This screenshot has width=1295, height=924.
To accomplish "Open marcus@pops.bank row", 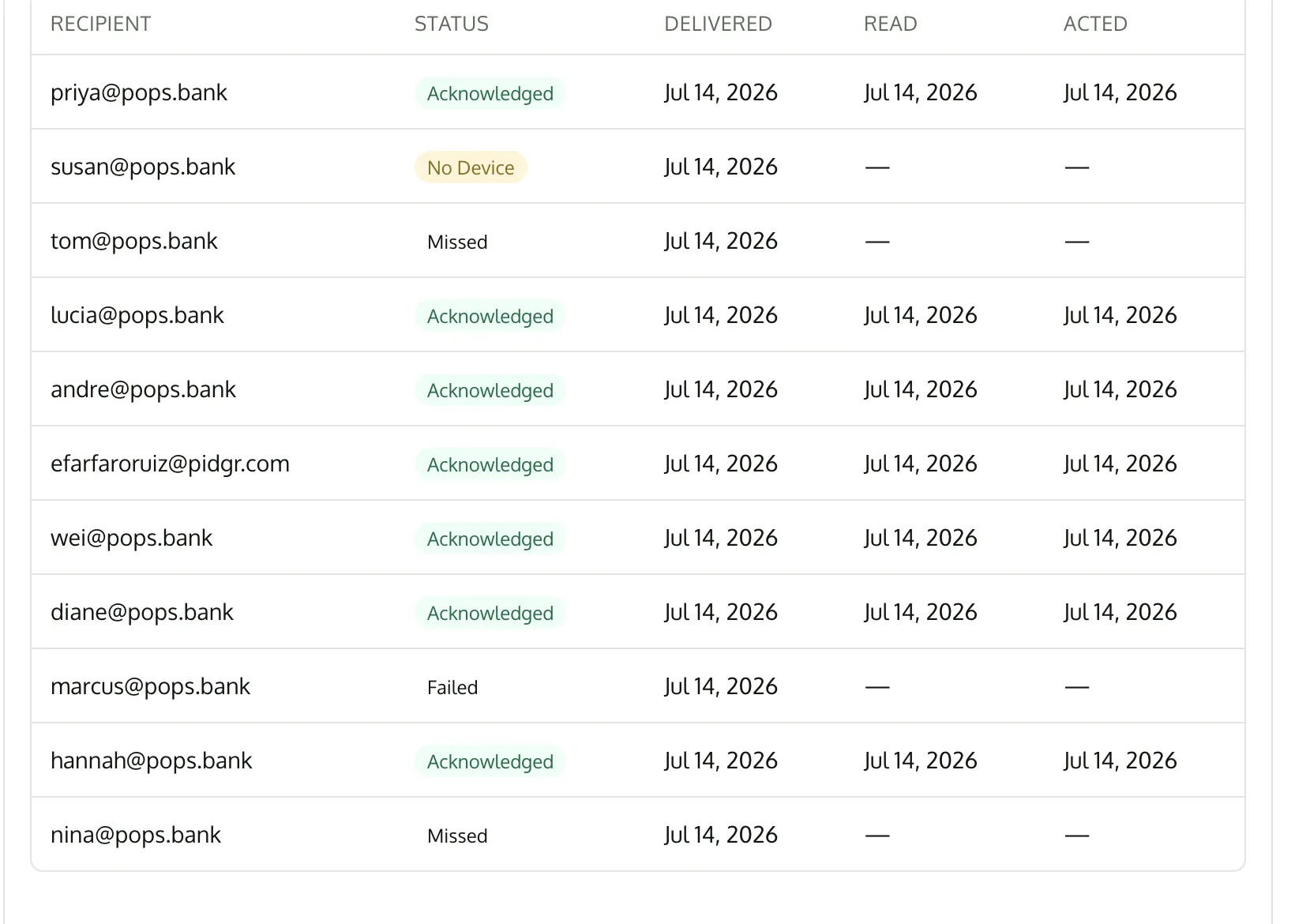I will [638, 686].
